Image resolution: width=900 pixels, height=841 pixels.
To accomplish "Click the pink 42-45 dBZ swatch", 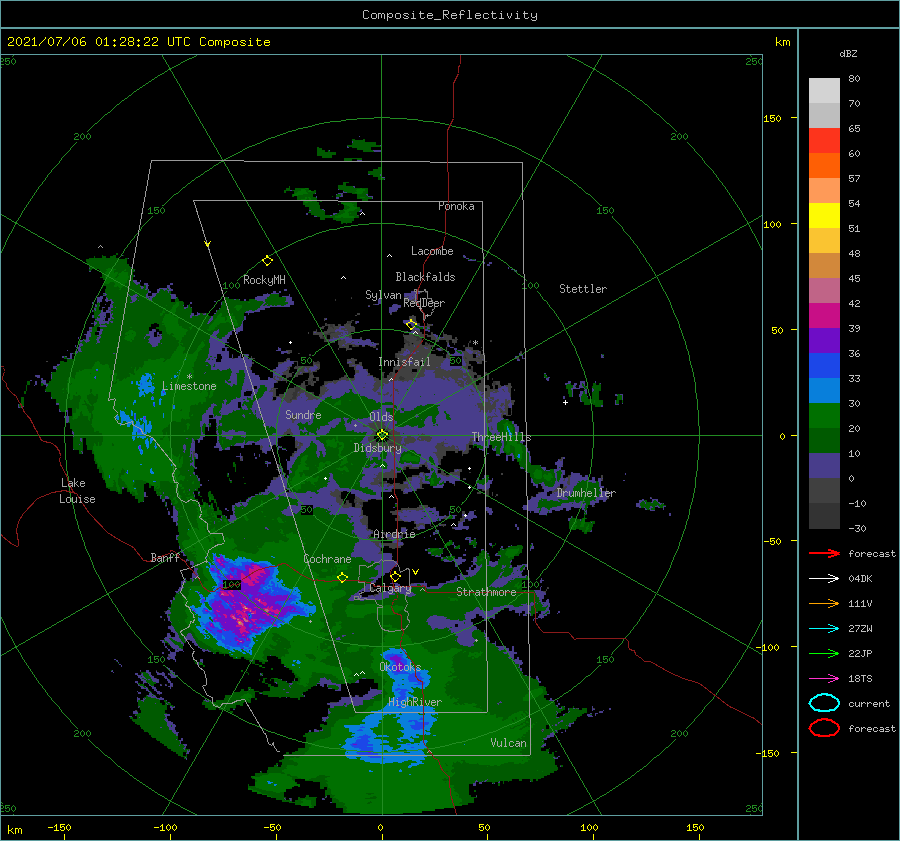I will [x=824, y=291].
